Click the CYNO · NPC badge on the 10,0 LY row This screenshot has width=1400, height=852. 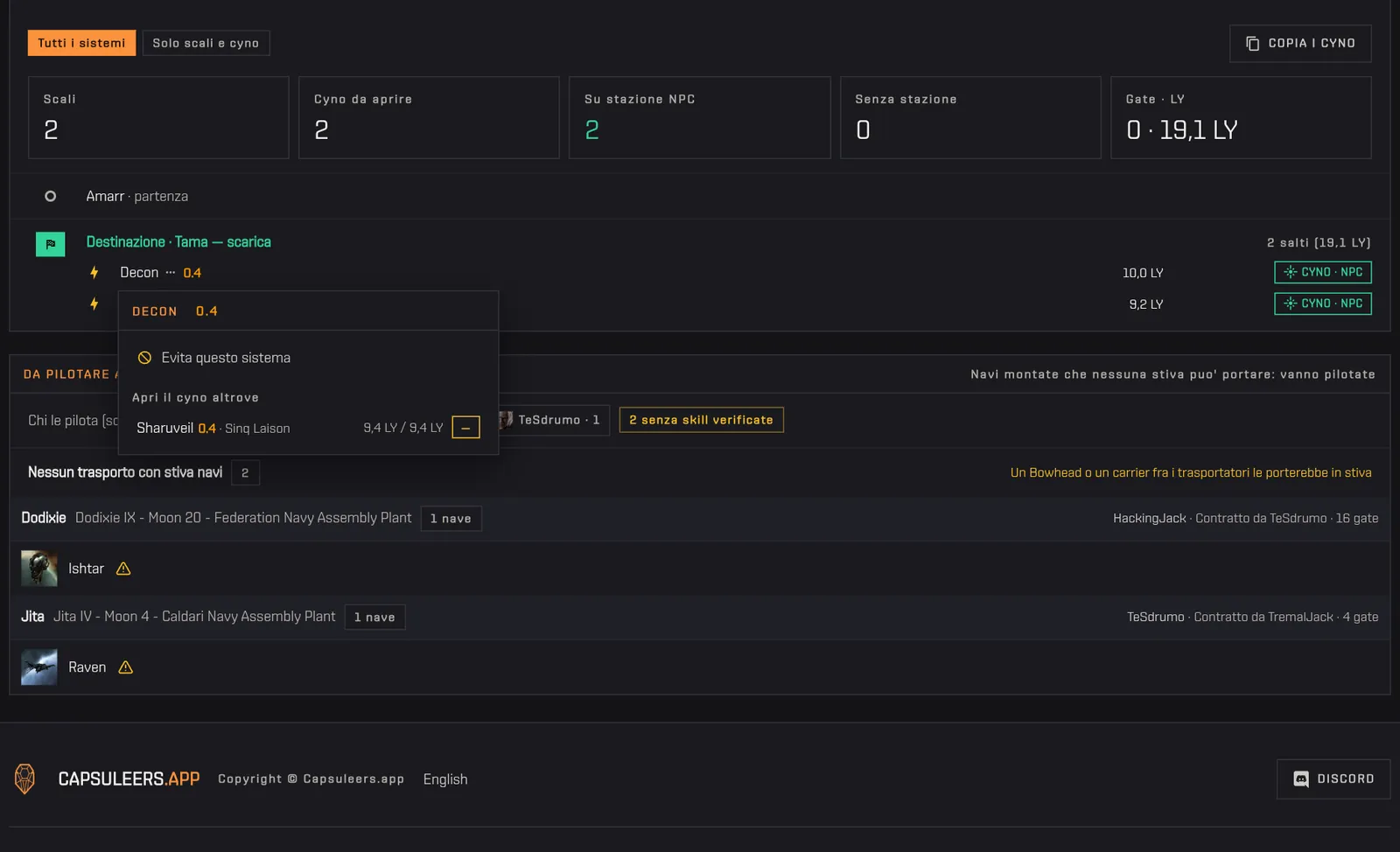[1322, 272]
